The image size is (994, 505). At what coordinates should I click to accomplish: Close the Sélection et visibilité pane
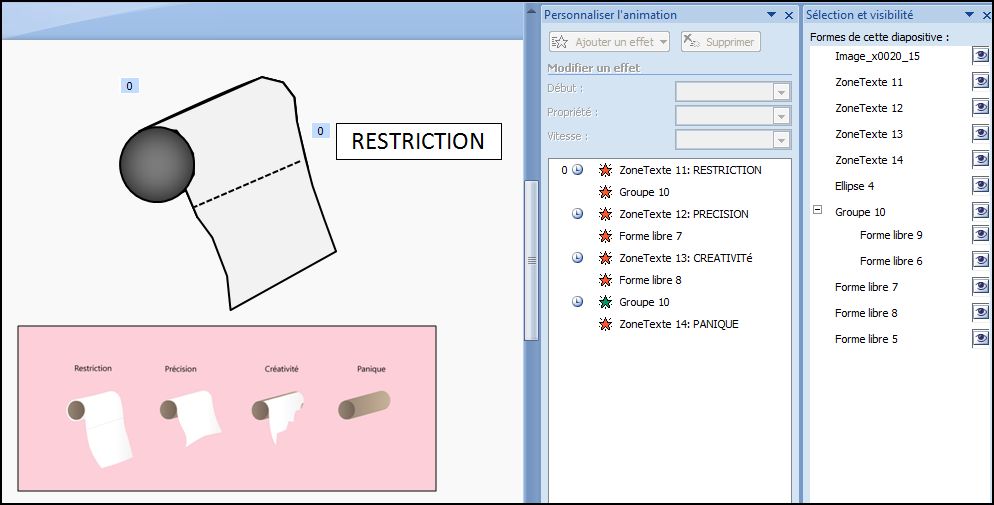pos(986,15)
